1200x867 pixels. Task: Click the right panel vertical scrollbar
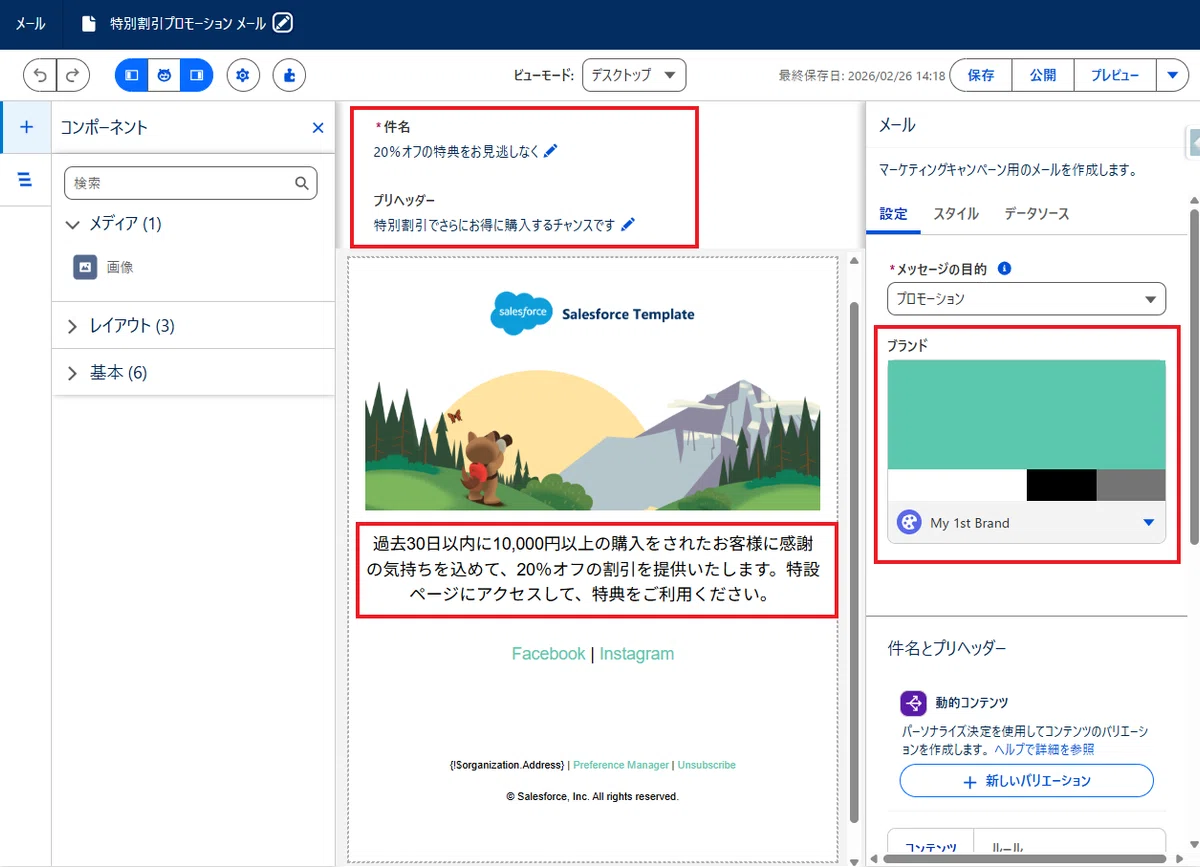coord(1194,376)
